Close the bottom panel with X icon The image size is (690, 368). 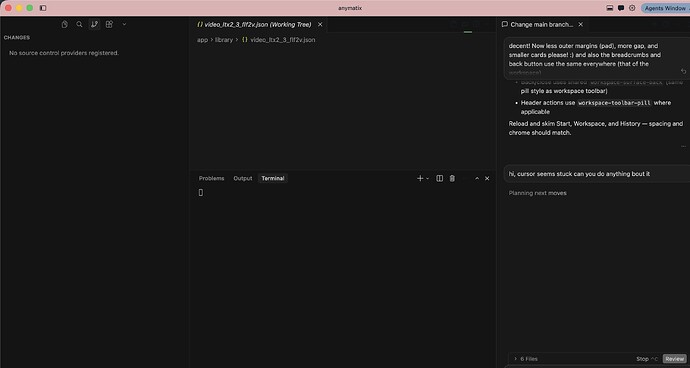tap(487, 178)
